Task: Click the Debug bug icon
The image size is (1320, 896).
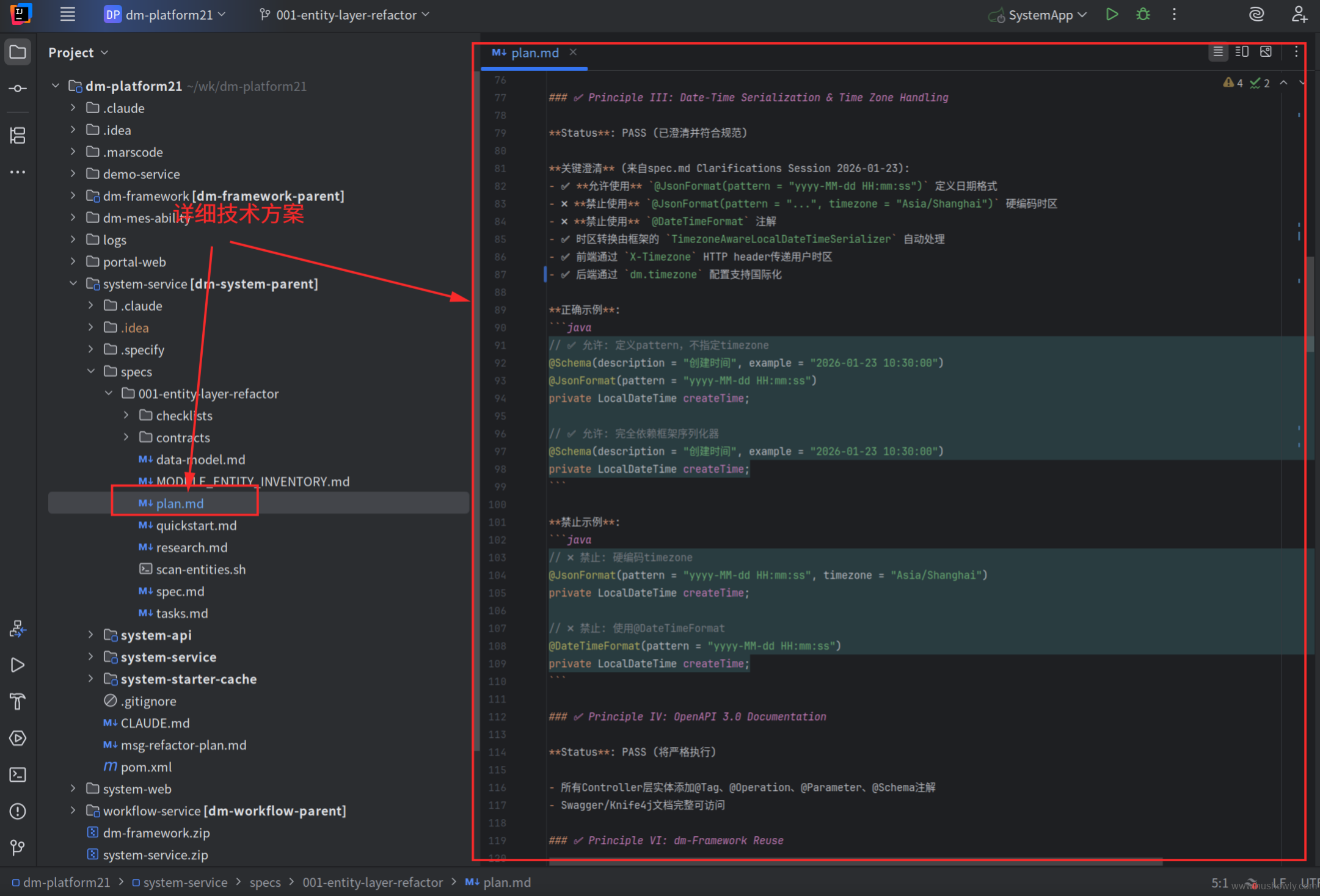Action: [1143, 15]
